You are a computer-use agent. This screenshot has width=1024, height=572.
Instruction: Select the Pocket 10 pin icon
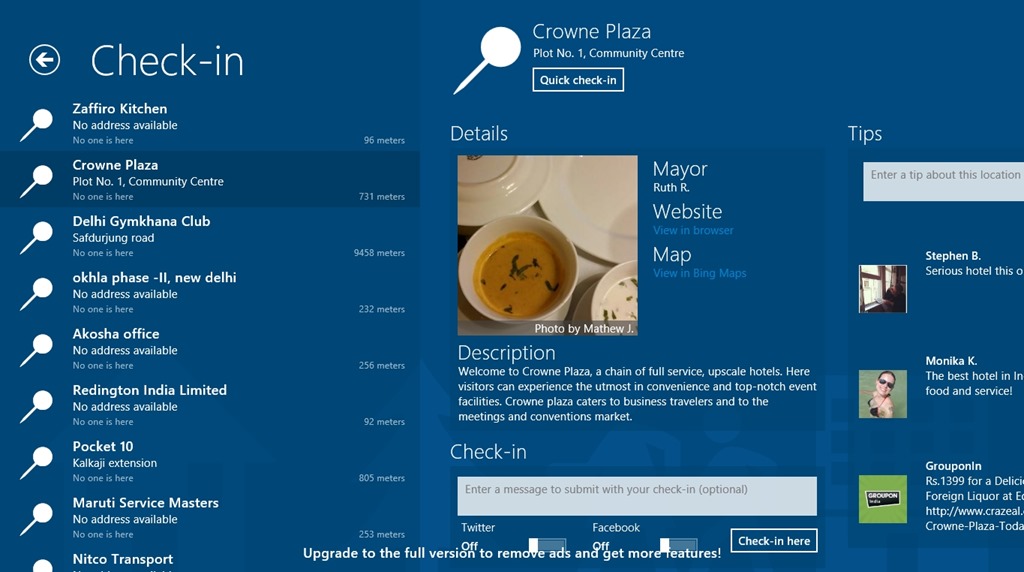36,463
